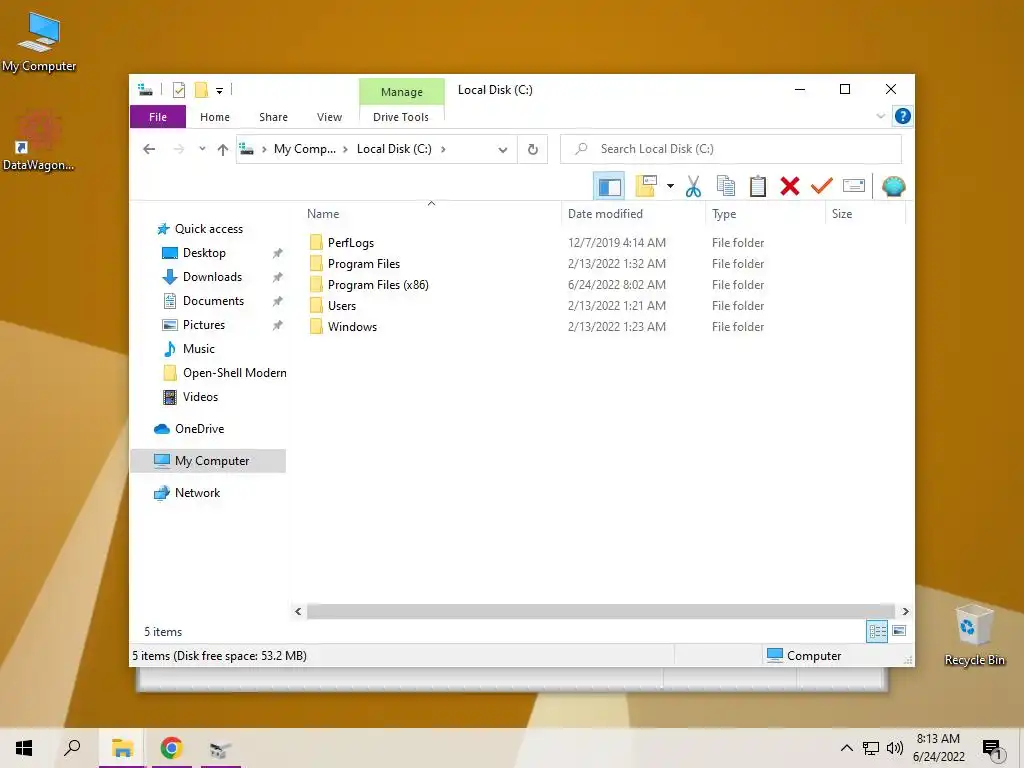Click the Classic Explorer shell settings icon

pos(893,187)
